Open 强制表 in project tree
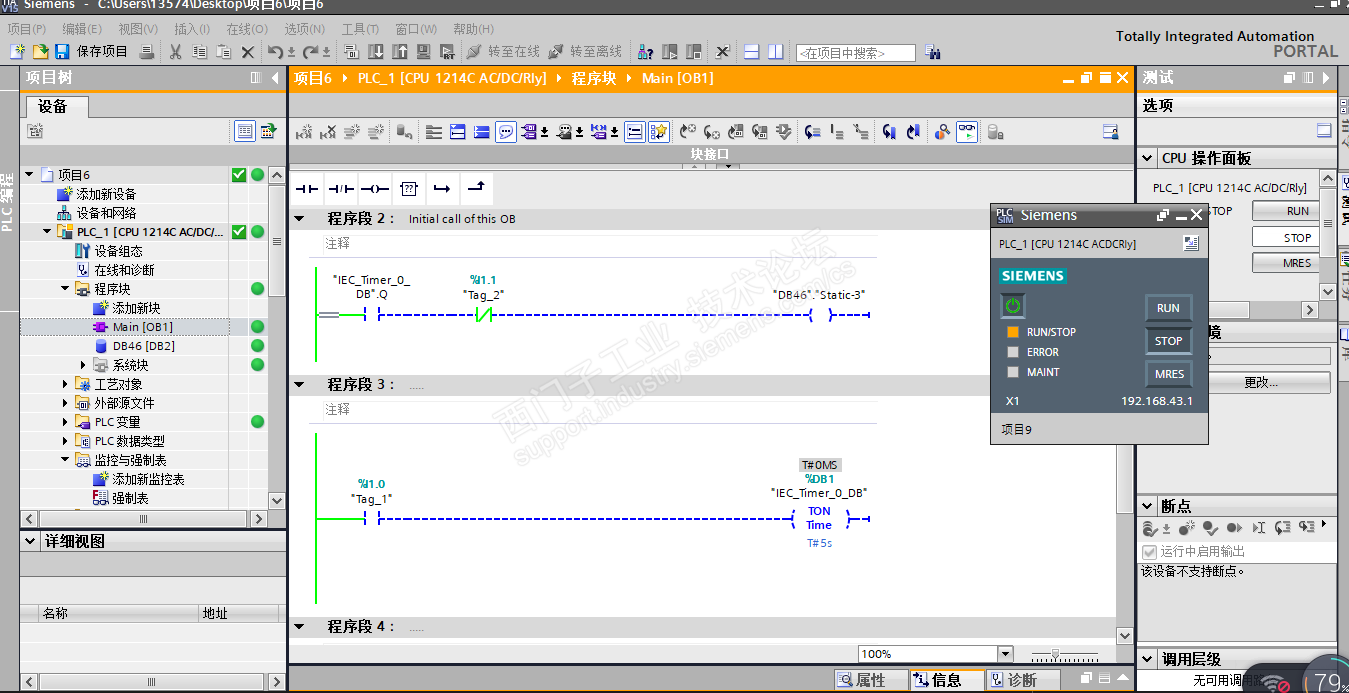This screenshot has height=693, width=1349. point(130,498)
